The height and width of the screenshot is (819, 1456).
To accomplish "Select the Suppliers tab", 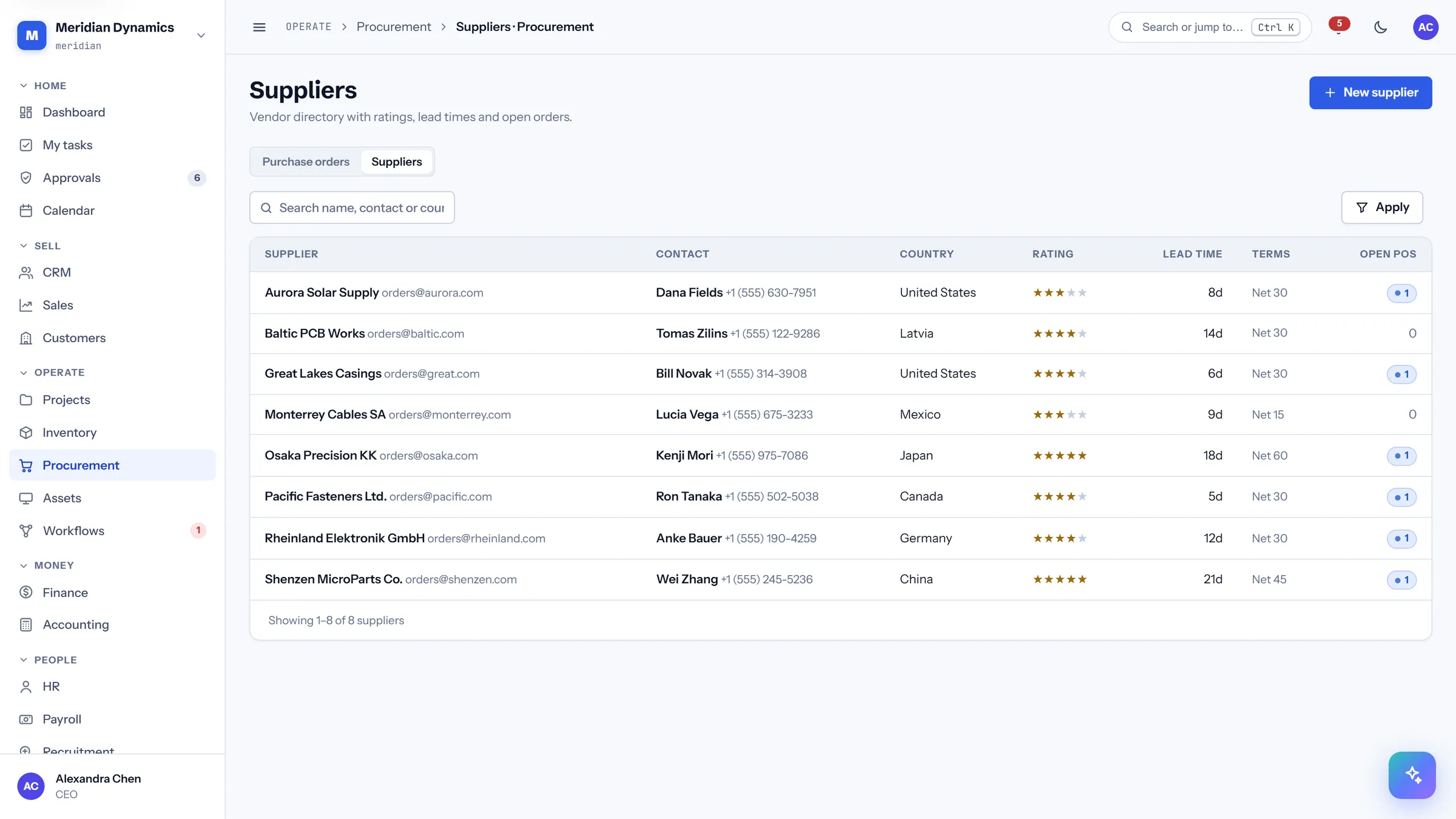I will (x=396, y=161).
